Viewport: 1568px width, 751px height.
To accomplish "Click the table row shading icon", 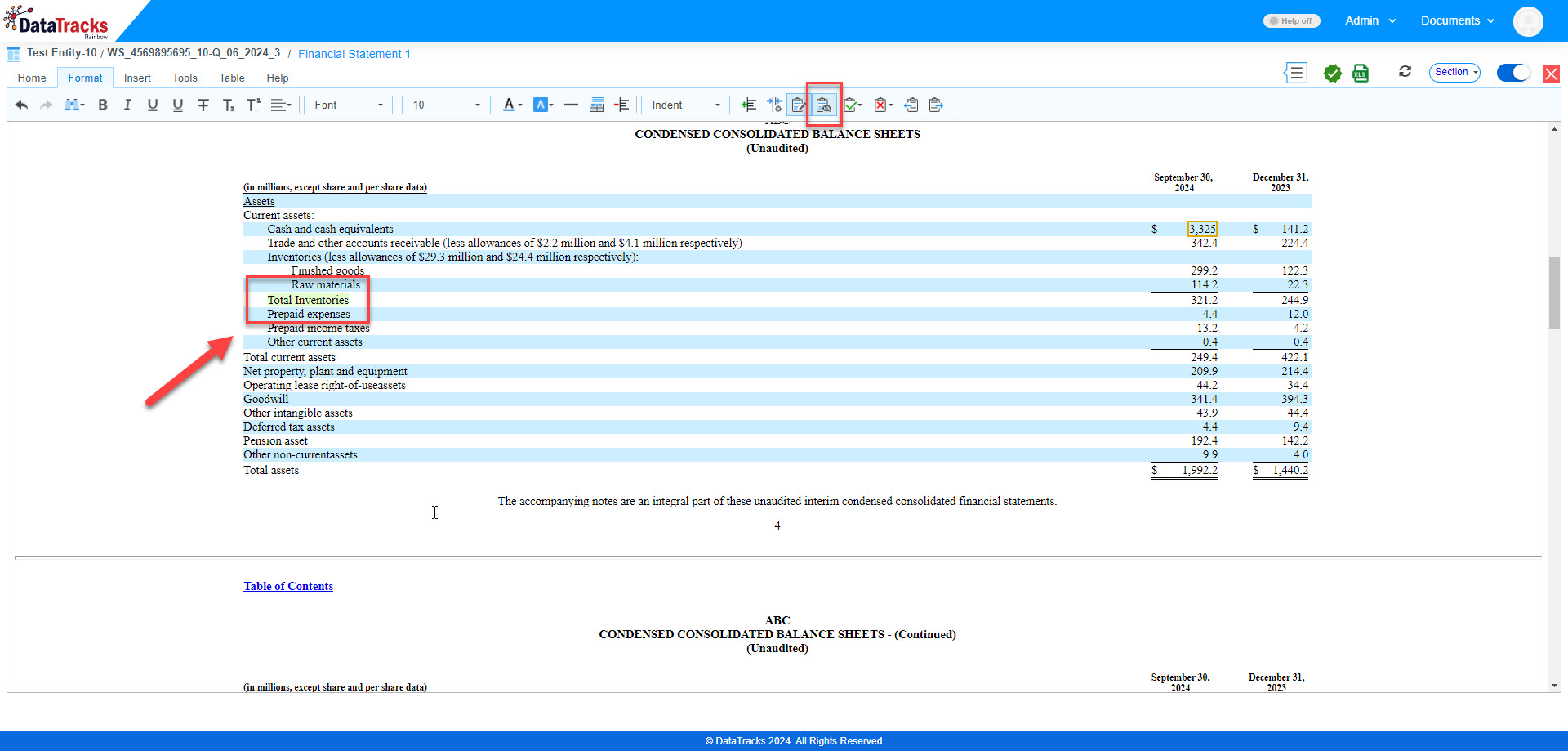I will click(x=597, y=105).
